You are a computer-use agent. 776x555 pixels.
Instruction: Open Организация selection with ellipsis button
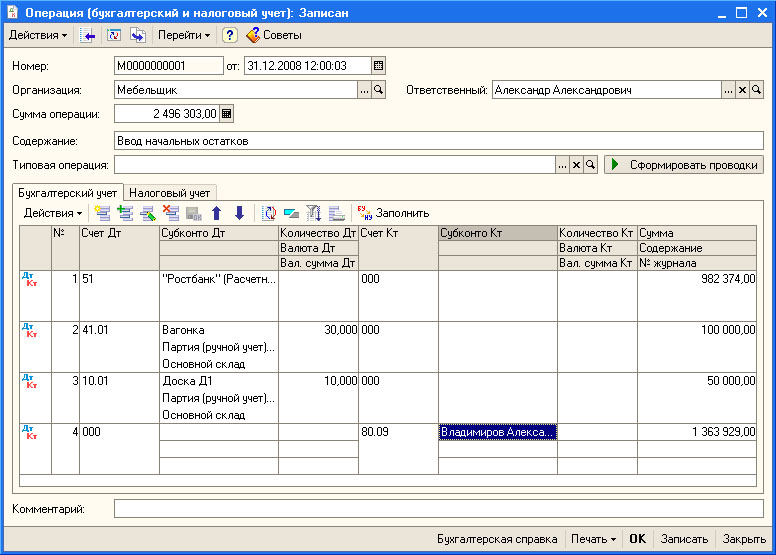364,90
